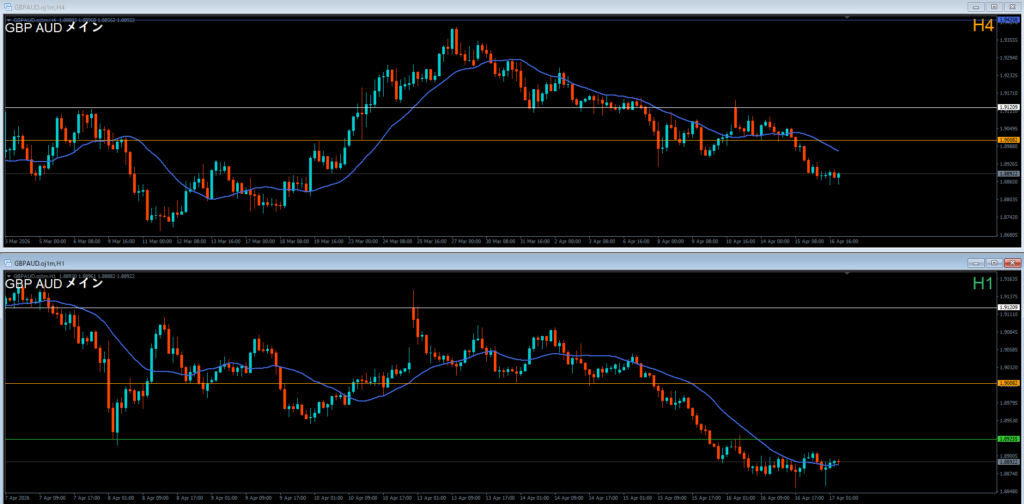This screenshot has height=504, width=1024.
Task: Click the white 1.91209 price tag on the H4 chart
Action: click(1009, 107)
